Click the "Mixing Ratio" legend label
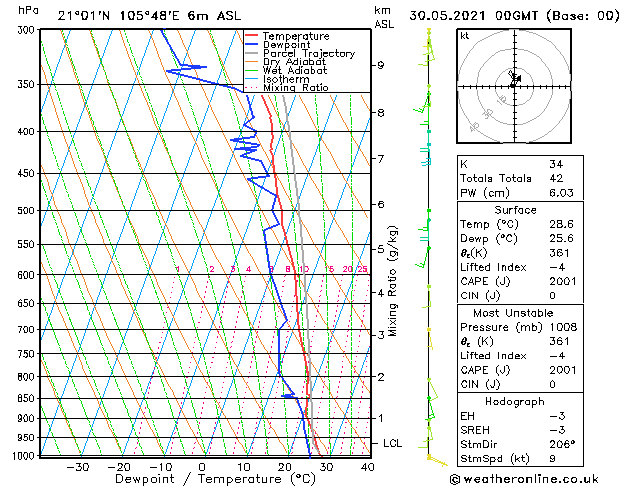The image size is (629, 486). coord(296,87)
